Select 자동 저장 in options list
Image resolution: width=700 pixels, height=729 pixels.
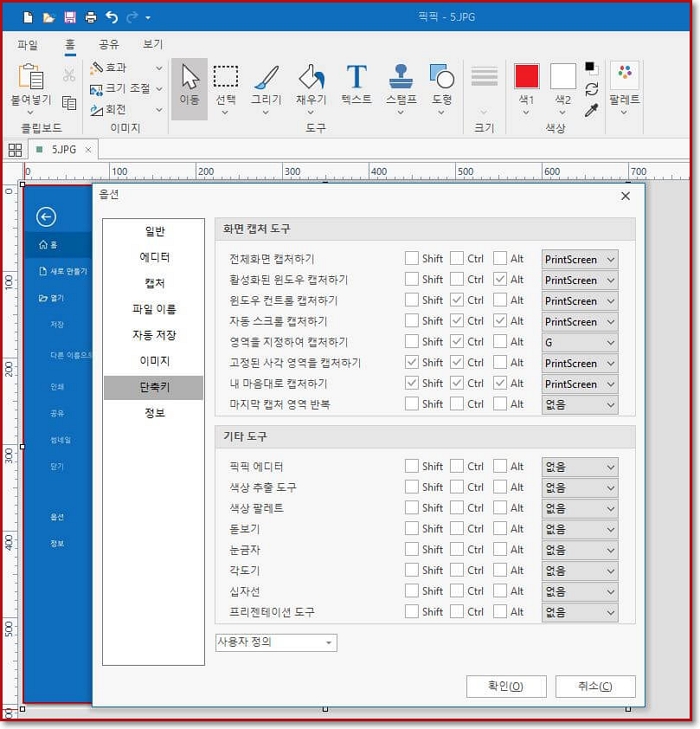tap(154, 335)
